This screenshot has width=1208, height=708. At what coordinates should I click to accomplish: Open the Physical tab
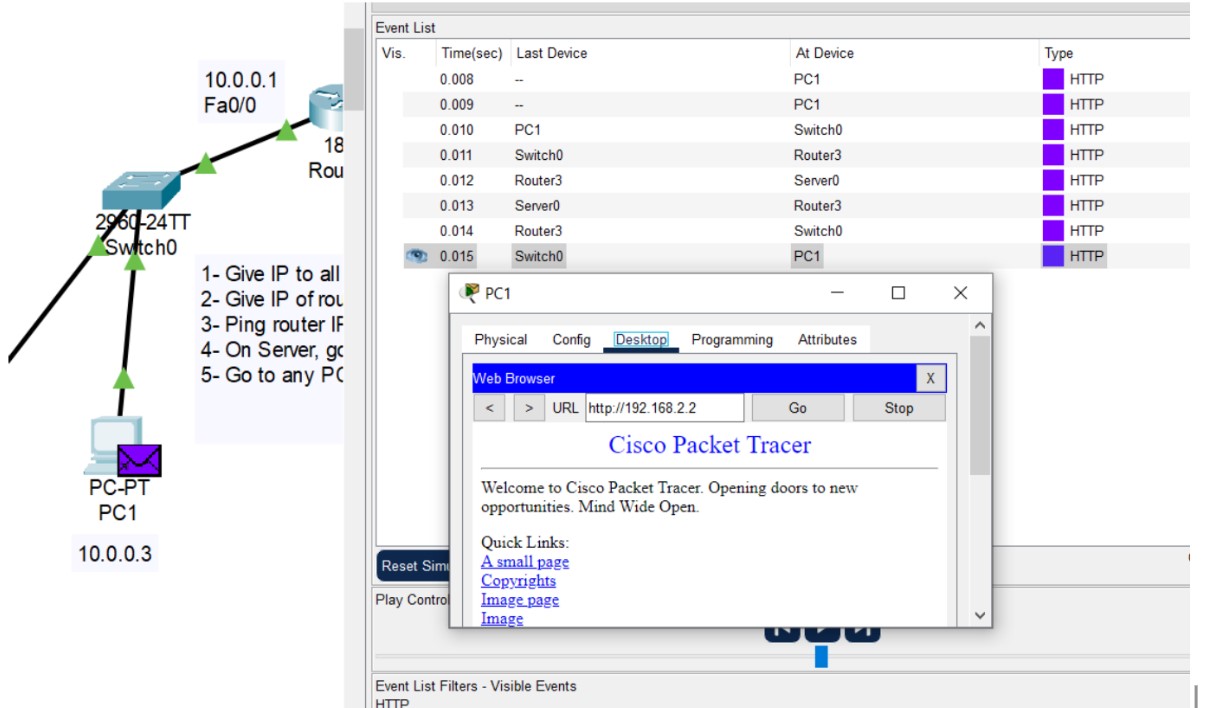click(500, 340)
